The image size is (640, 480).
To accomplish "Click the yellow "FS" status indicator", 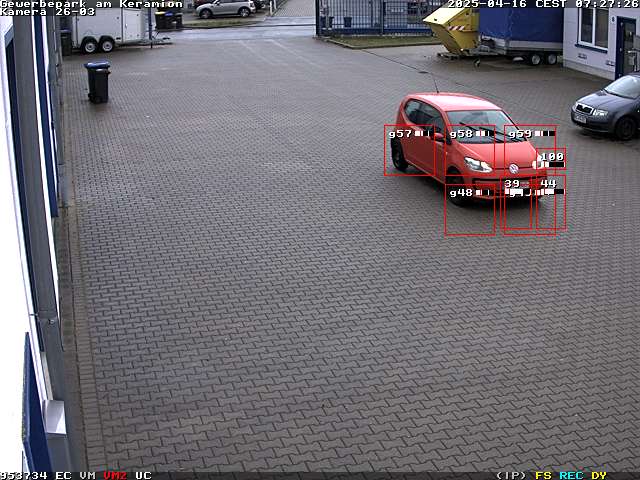I will coord(543,476).
